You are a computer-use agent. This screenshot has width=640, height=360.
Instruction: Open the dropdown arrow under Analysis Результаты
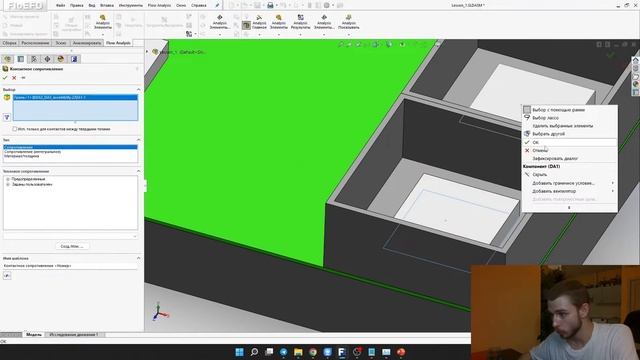[x=300, y=35]
